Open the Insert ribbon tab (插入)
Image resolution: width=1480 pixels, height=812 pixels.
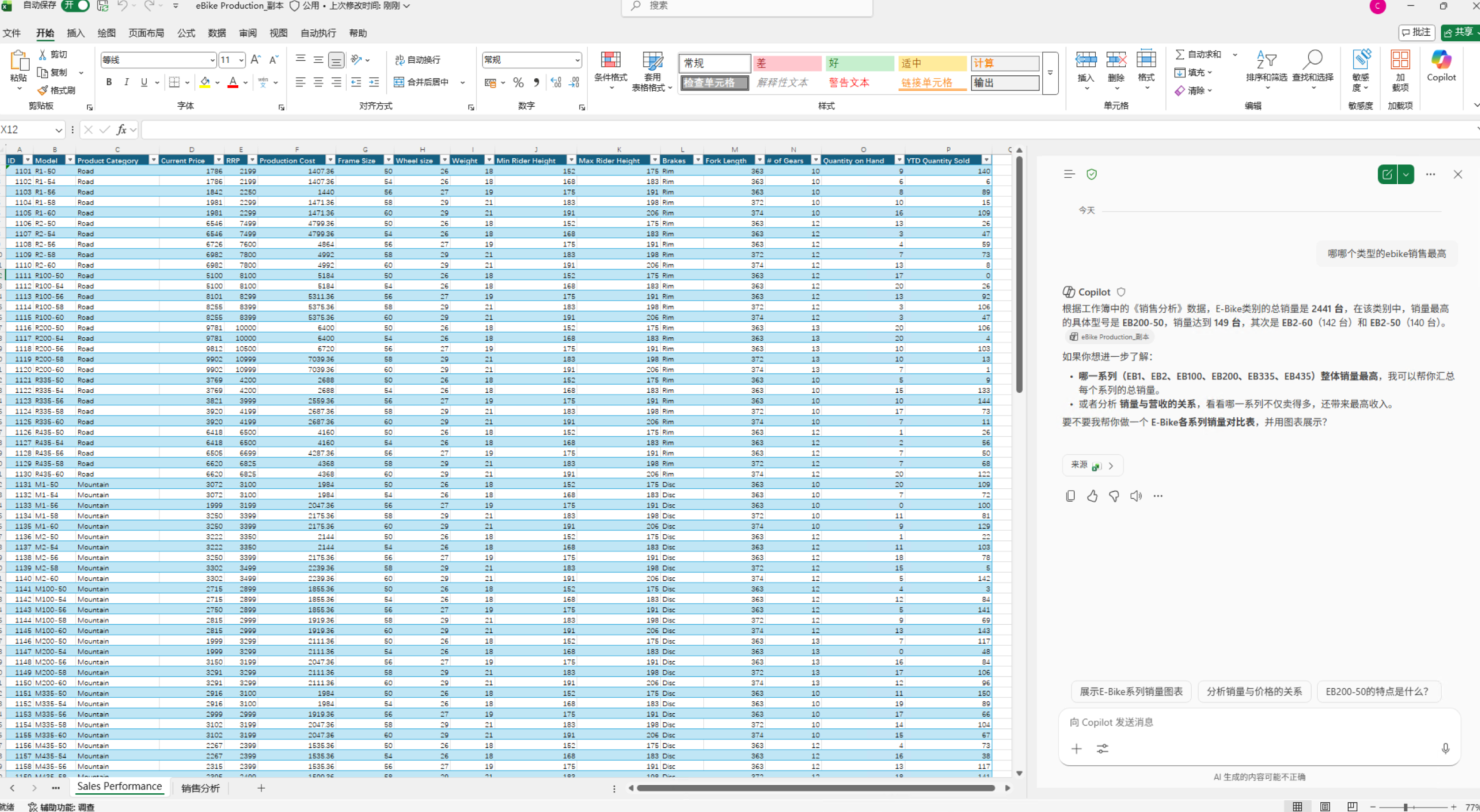[x=75, y=33]
